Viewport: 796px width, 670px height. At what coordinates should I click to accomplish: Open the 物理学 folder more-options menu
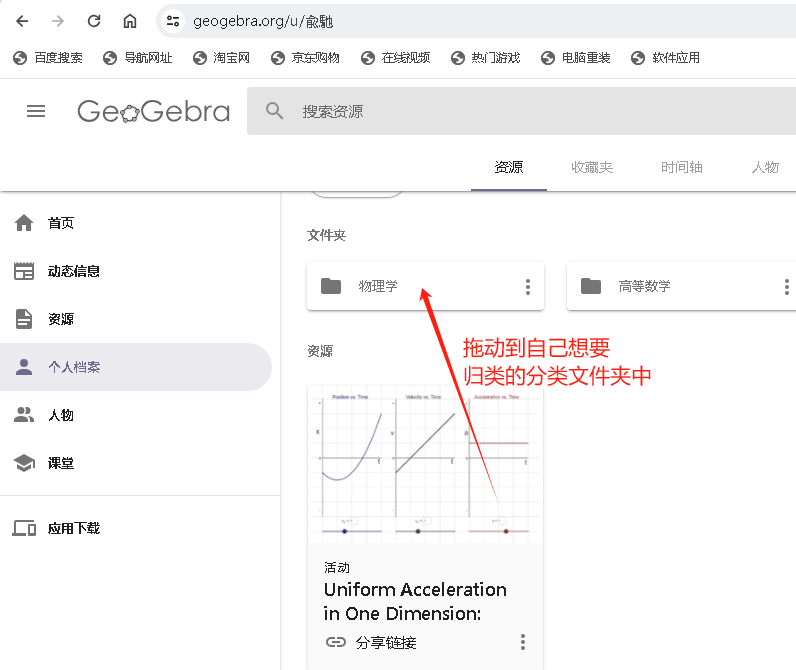coord(528,287)
